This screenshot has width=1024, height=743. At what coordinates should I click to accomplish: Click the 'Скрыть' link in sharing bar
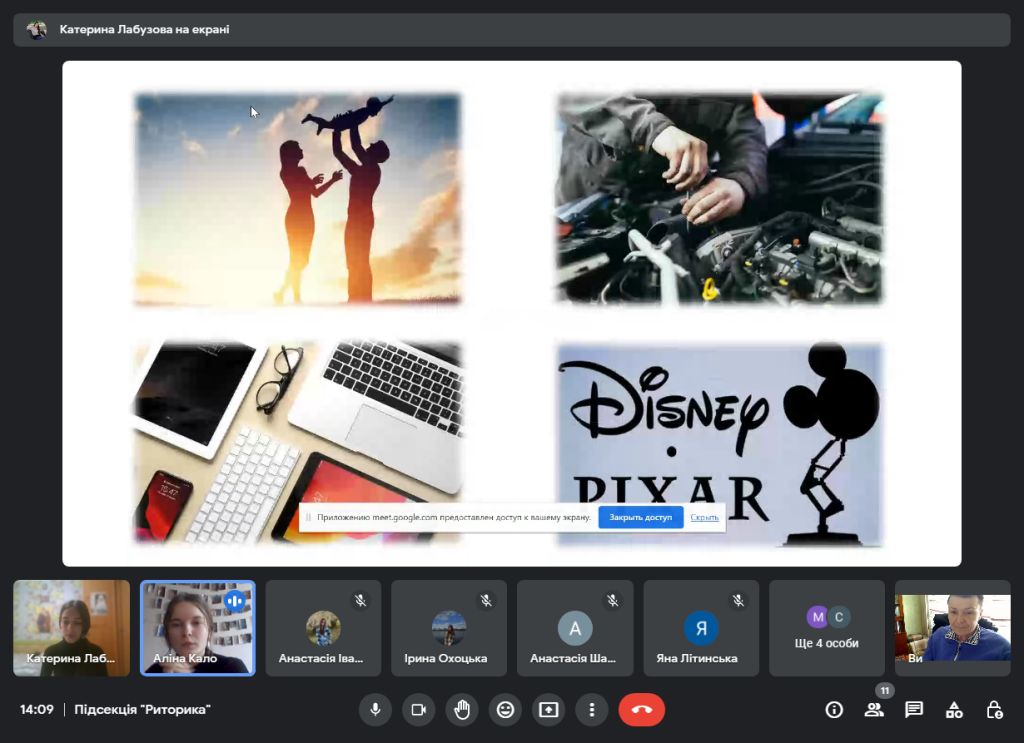point(705,518)
